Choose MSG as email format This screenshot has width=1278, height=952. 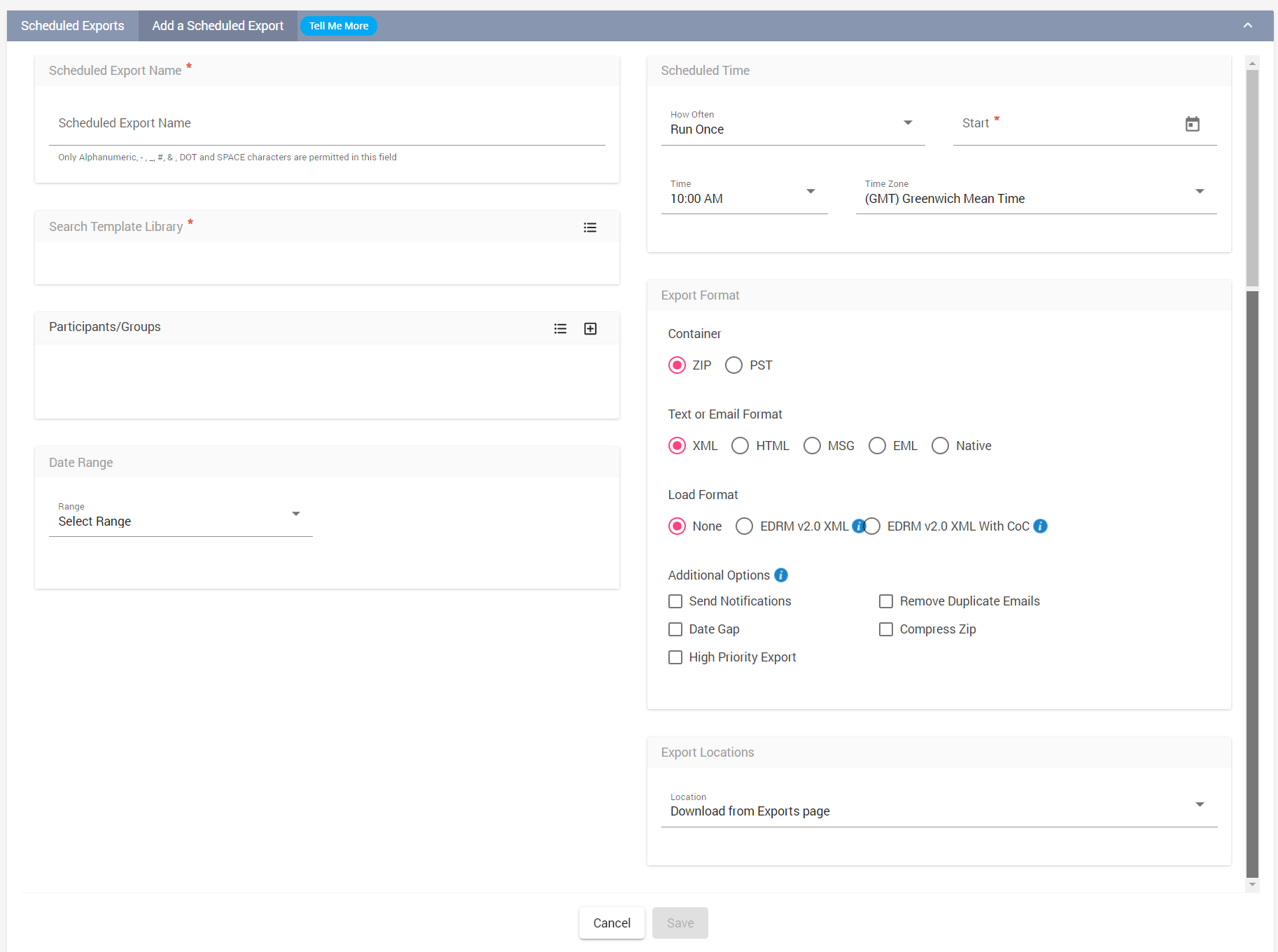pos(812,446)
